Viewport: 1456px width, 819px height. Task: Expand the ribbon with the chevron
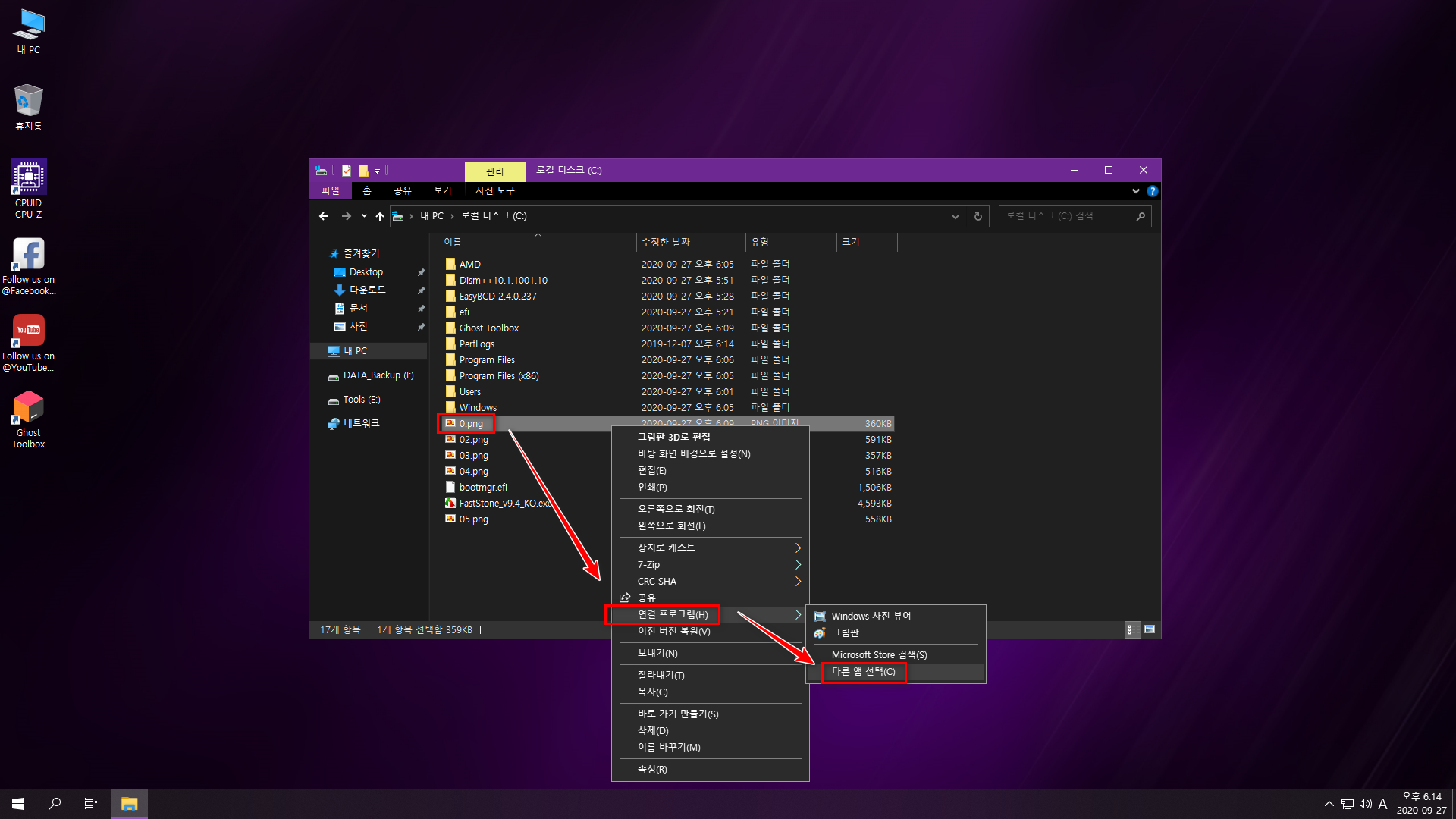tap(1135, 191)
